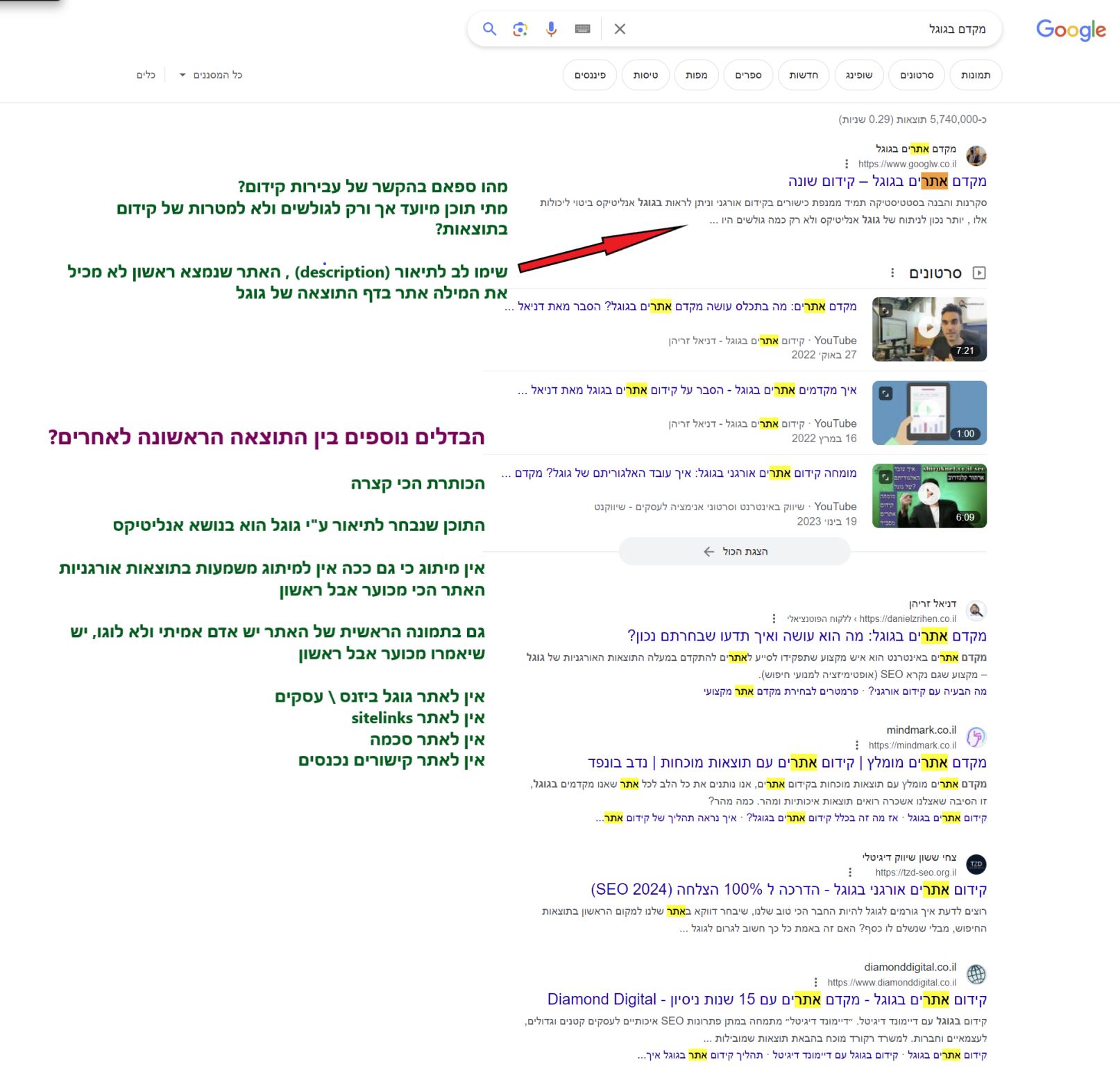Open the googlw.co.il result favicon
This screenshot has height=1080, width=1120.
(976, 156)
